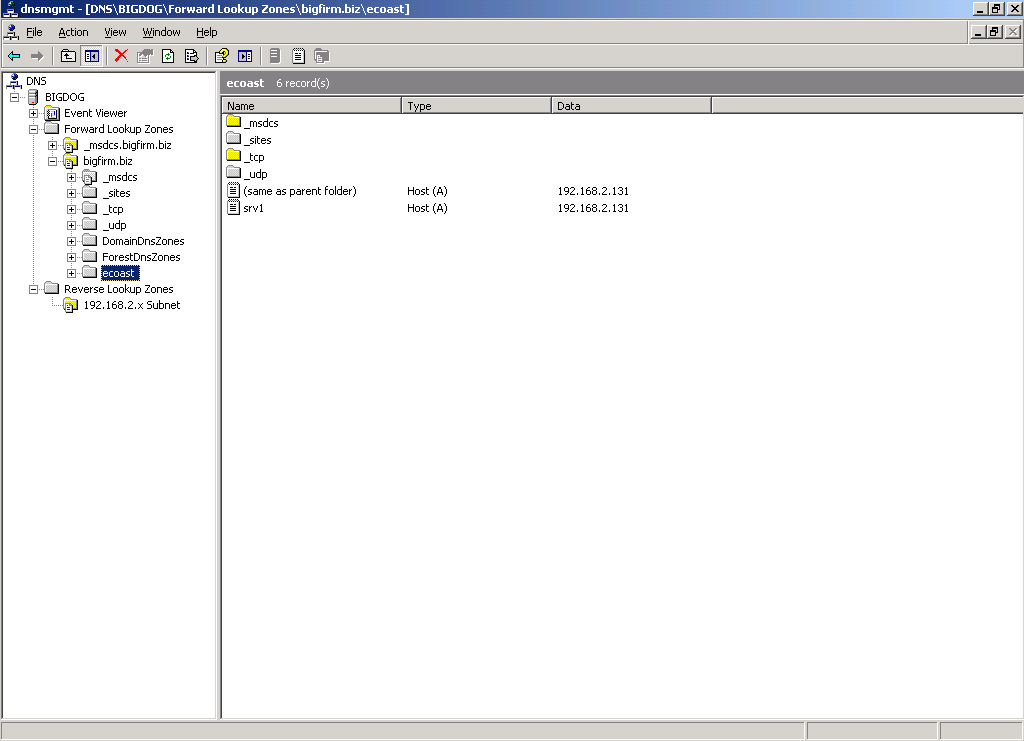Click the (same as parent folder) record icon
This screenshot has height=741, width=1024.
pyautogui.click(x=233, y=191)
